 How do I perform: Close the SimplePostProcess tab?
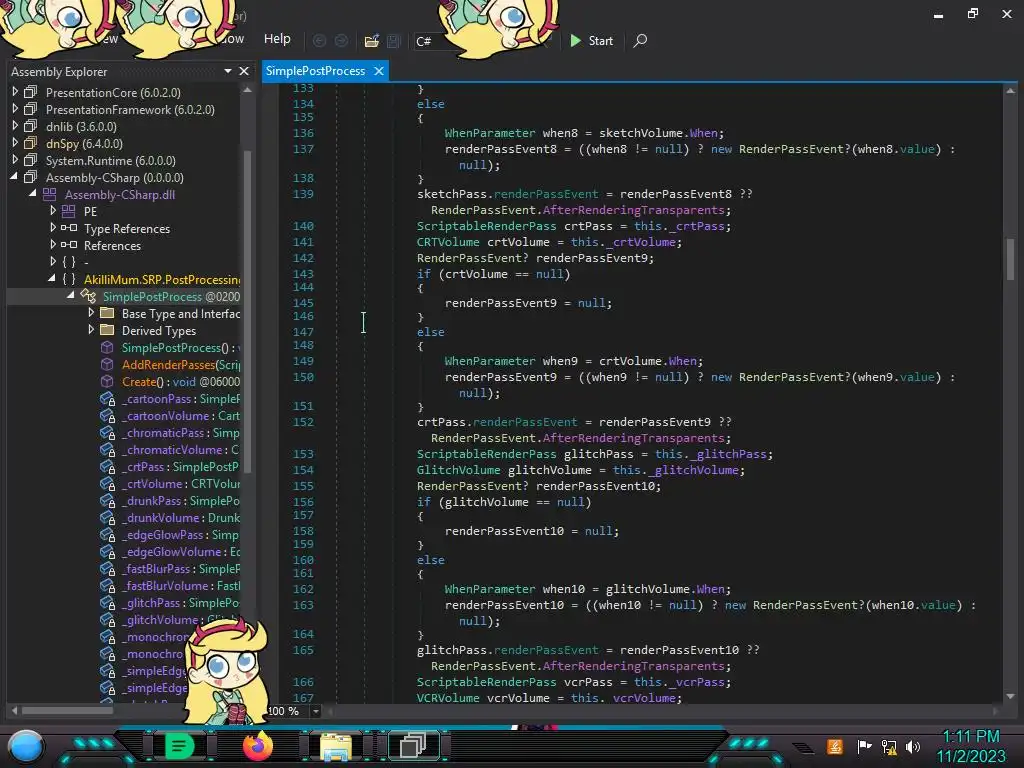point(379,71)
